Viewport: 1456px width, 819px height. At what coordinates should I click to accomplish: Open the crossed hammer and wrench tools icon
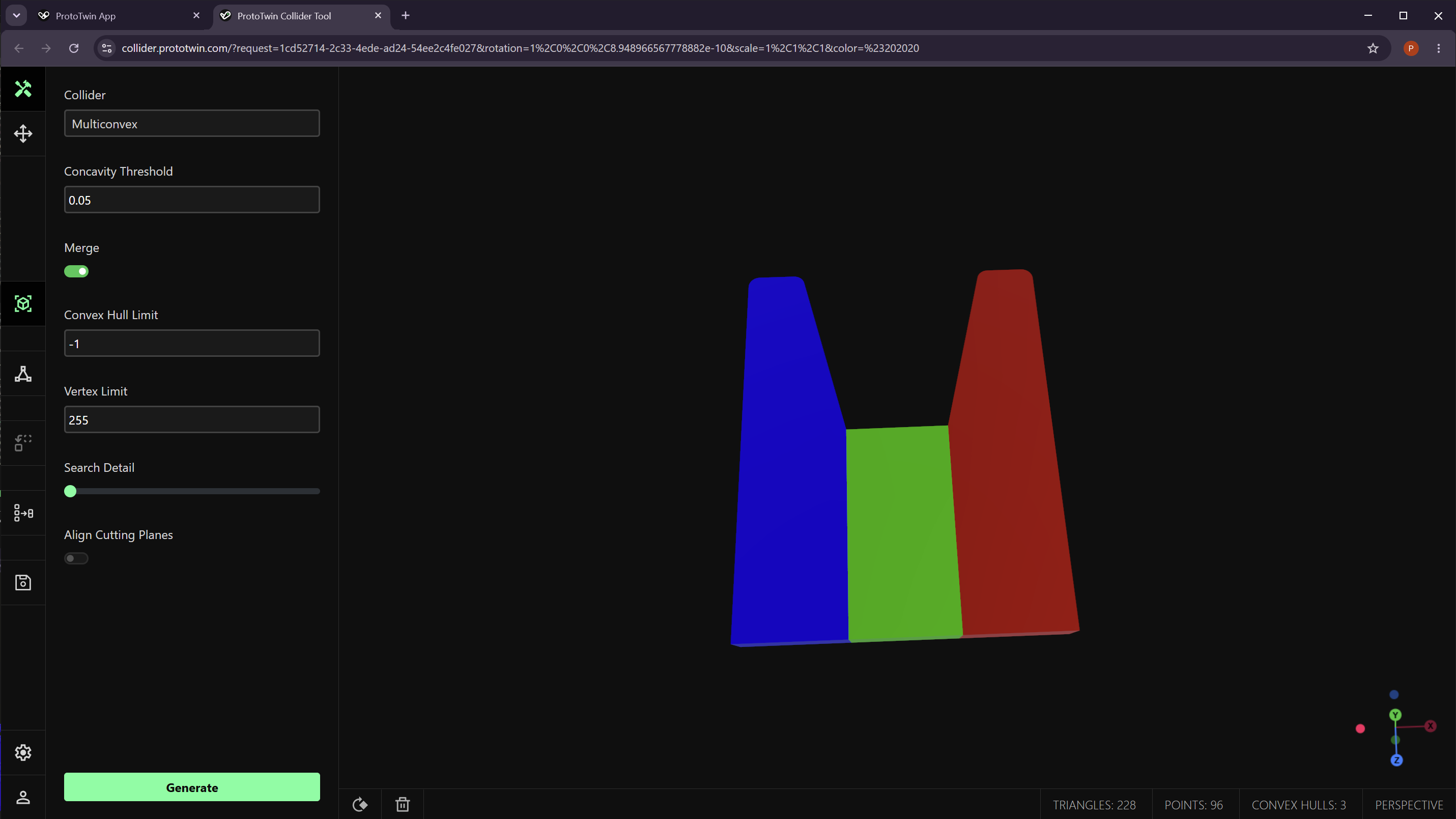click(23, 89)
